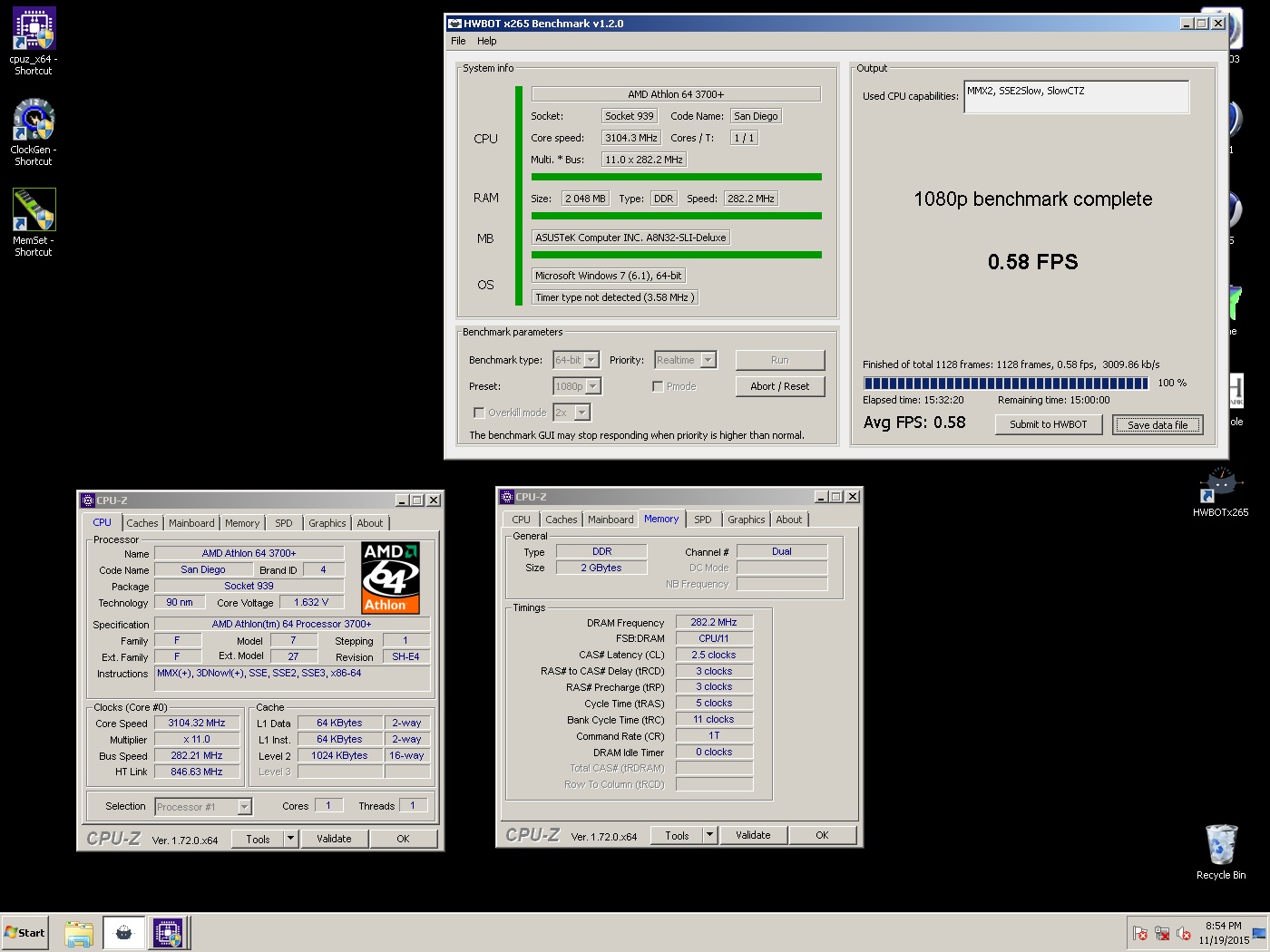
Task: Switch to SPD tab in right CPU-Z
Action: point(703,520)
